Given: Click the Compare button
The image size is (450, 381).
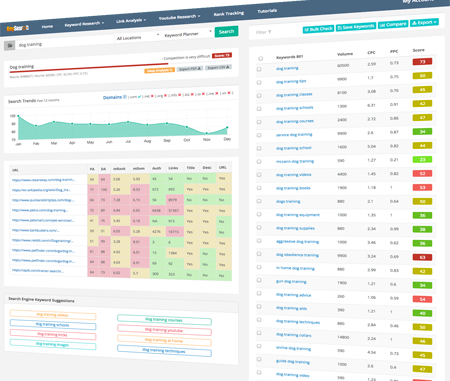Looking at the screenshot, I should pos(393,24).
